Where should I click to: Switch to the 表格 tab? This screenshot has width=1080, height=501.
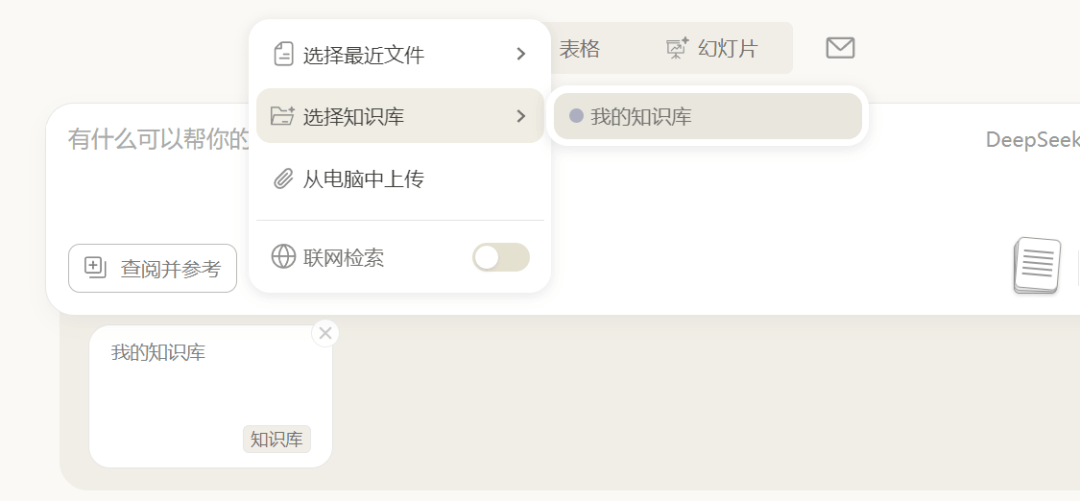[579, 48]
